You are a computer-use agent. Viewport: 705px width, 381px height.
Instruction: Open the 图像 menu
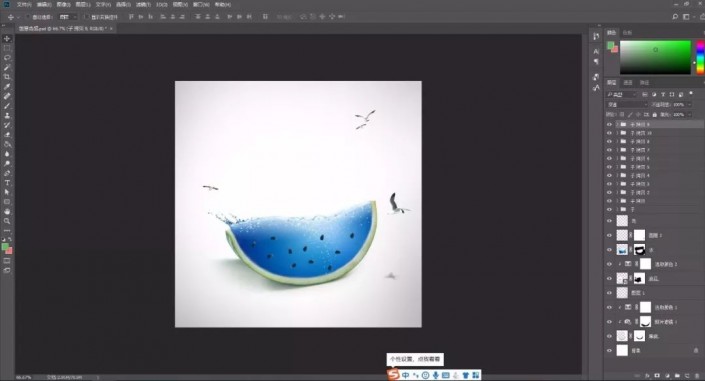click(x=63, y=4)
